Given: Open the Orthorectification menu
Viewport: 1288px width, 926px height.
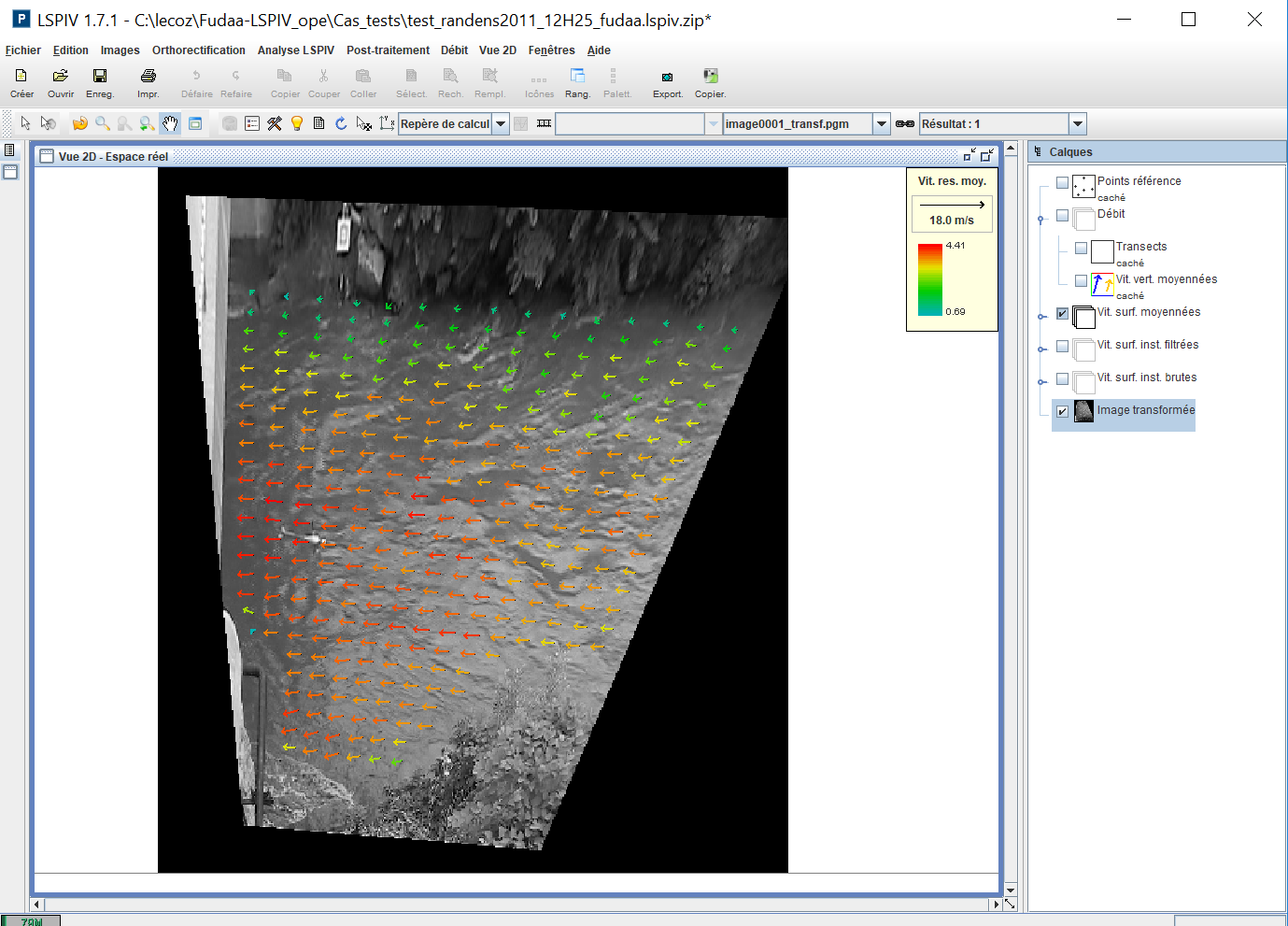Looking at the screenshot, I should coord(199,50).
